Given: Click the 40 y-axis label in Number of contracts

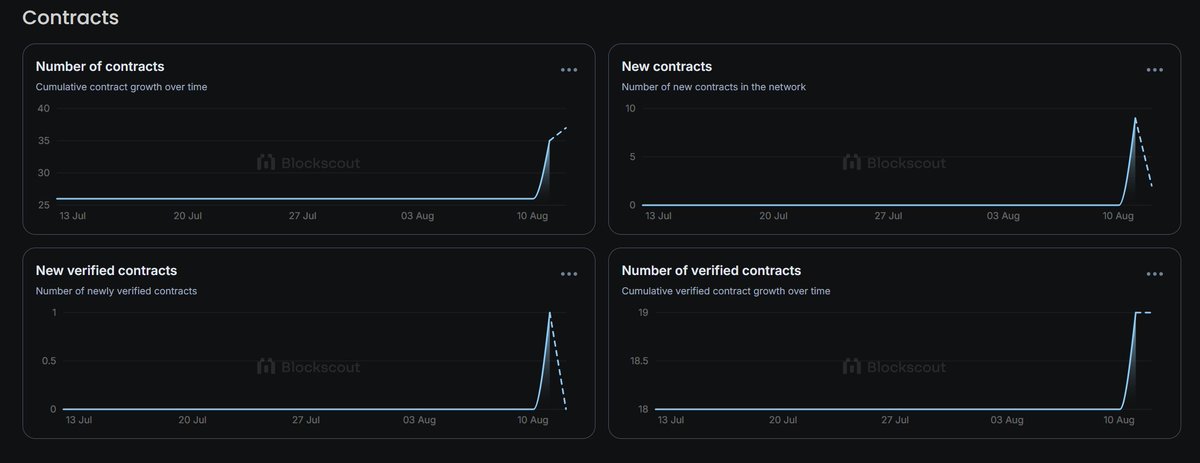Looking at the screenshot, I should pos(44,109).
